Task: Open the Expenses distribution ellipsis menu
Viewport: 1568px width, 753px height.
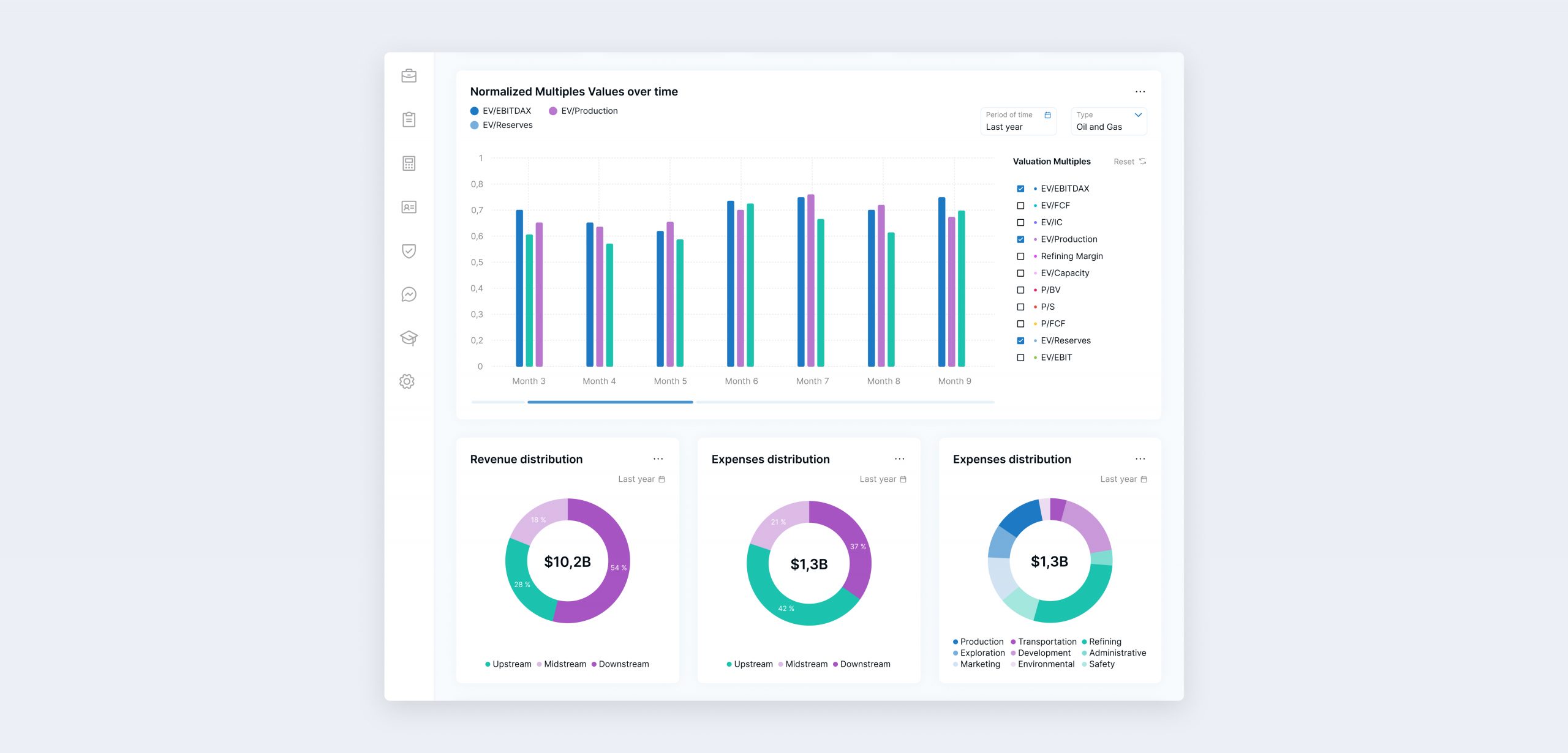Action: pos(899,459)
